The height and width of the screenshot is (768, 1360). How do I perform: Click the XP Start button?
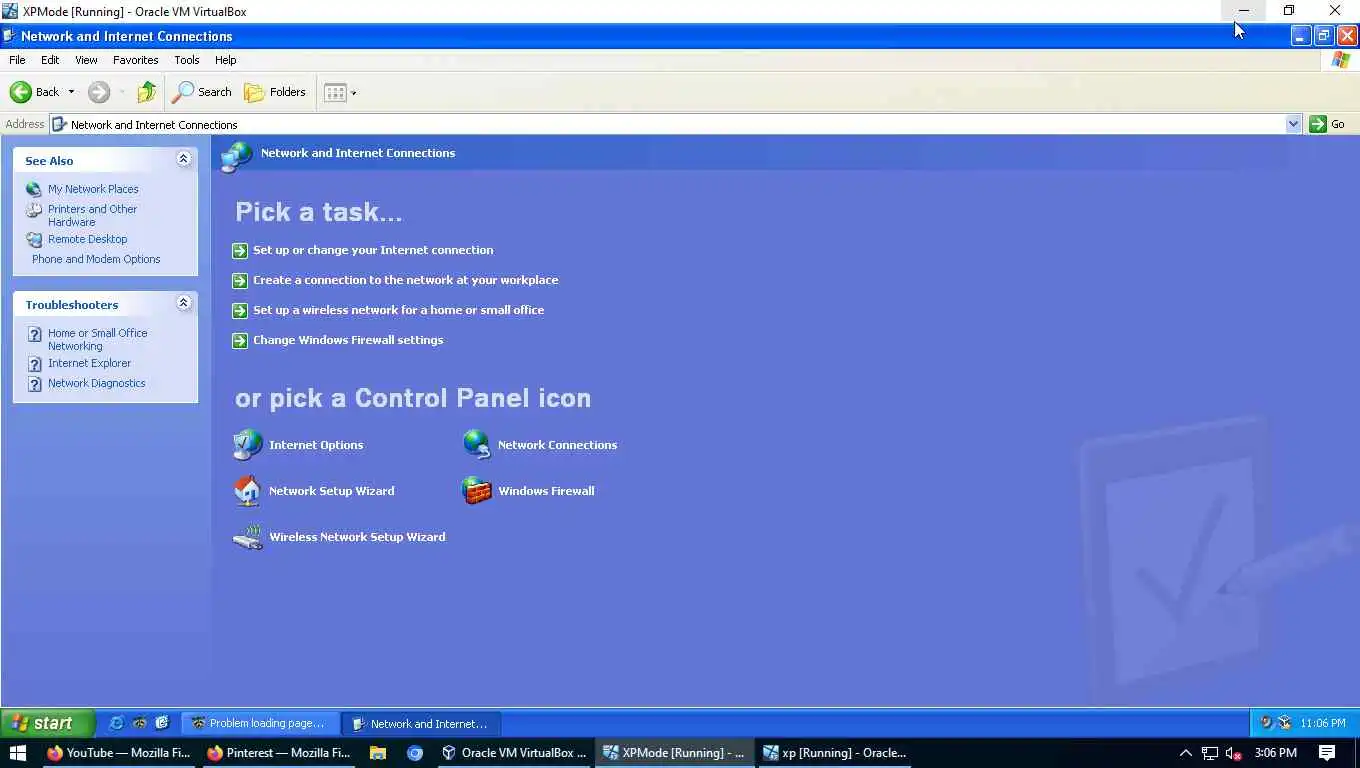47,723
